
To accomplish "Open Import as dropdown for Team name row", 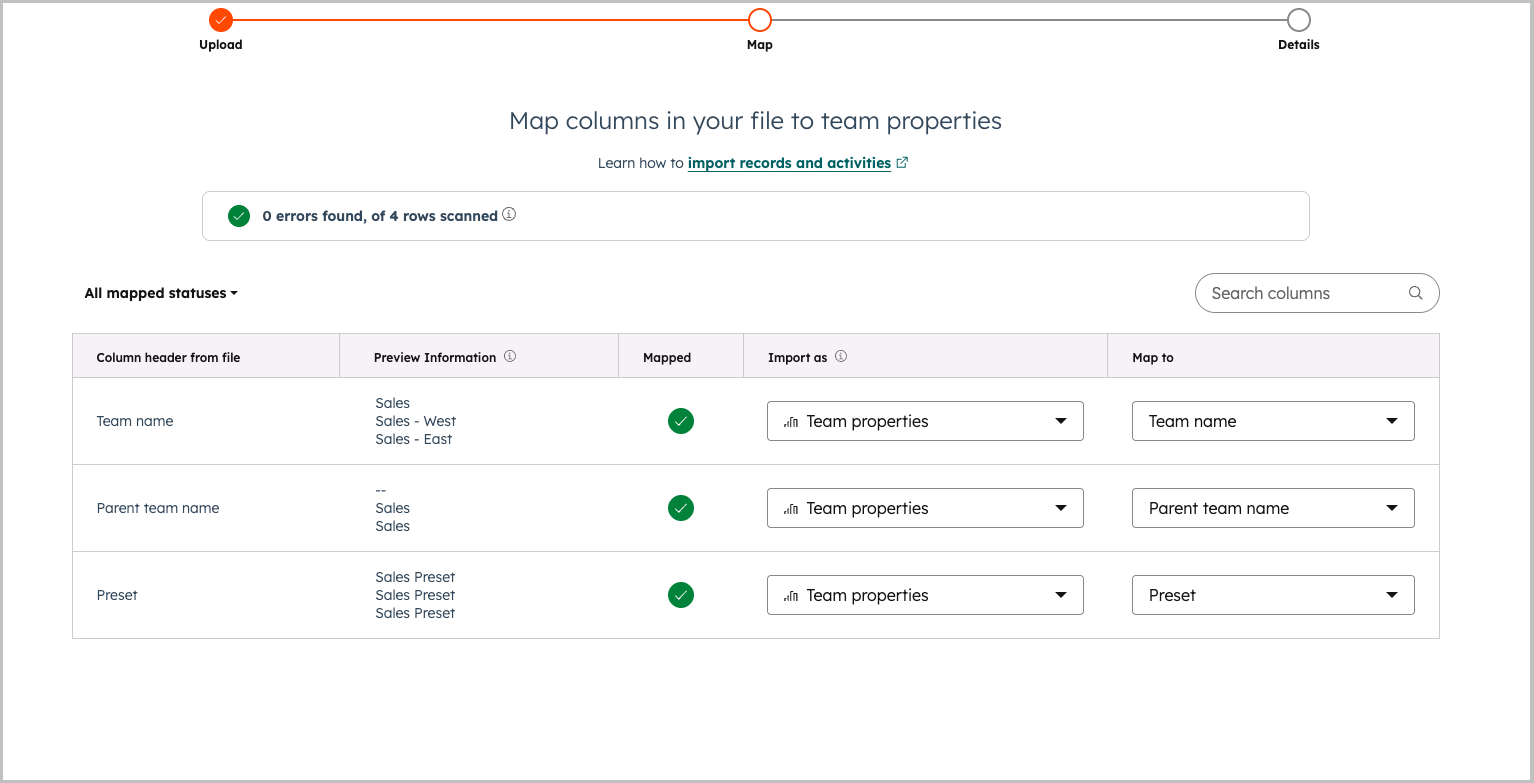I will pyautogui.click(x=925, y=421).
